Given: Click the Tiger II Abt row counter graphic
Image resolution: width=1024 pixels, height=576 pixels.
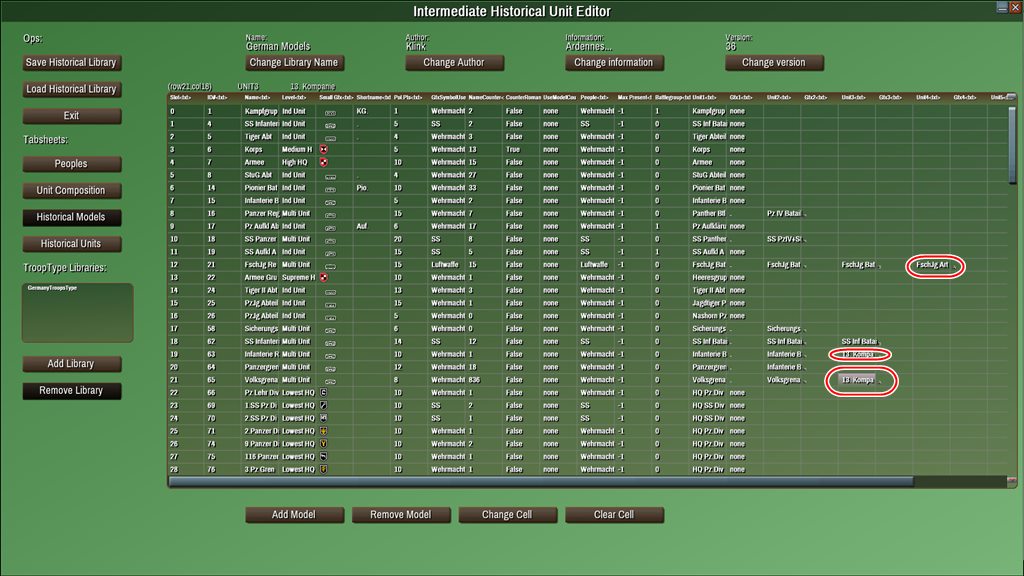Looking at the screenshot, I should click(x=330, y=291).
